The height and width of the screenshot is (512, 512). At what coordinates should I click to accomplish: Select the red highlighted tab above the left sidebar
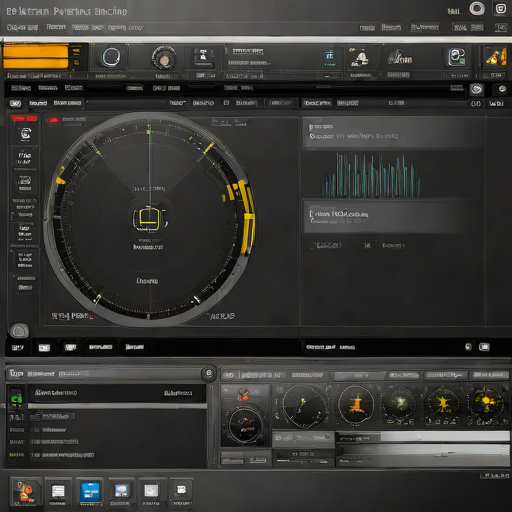[24, 118]
